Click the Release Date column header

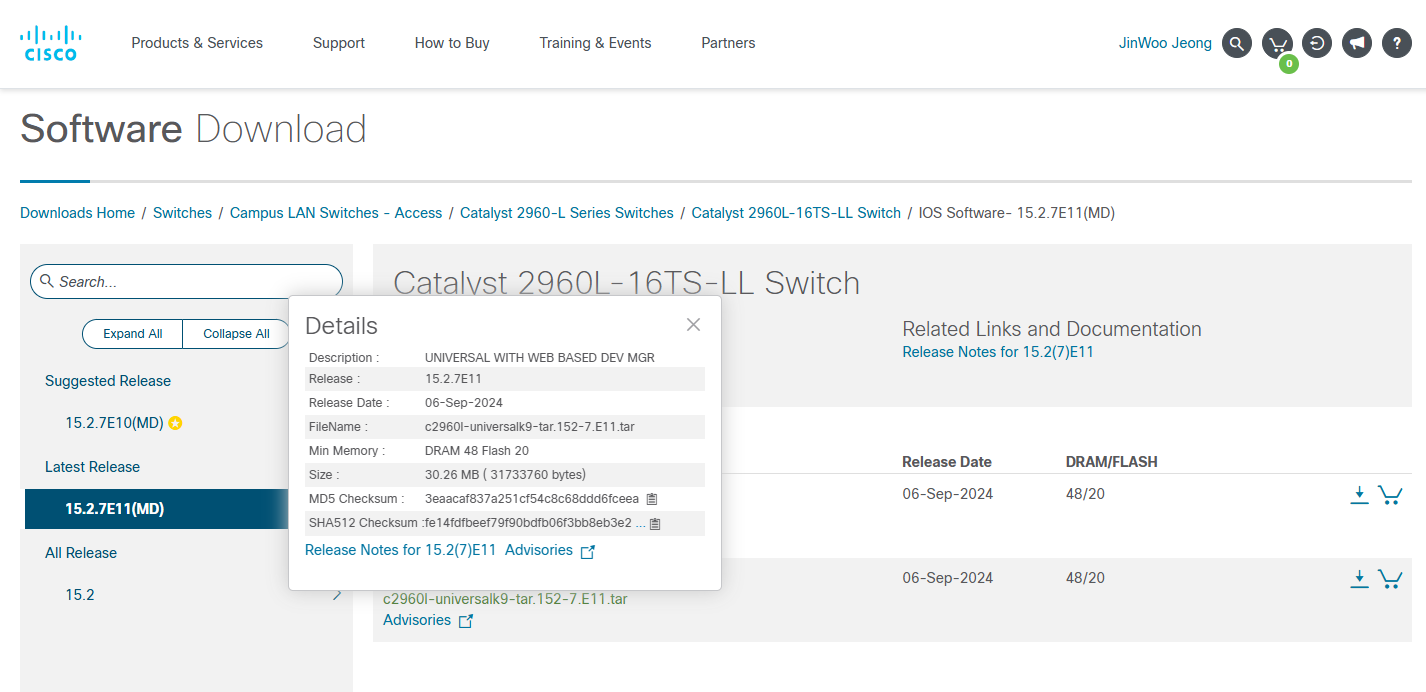(947, 462)
